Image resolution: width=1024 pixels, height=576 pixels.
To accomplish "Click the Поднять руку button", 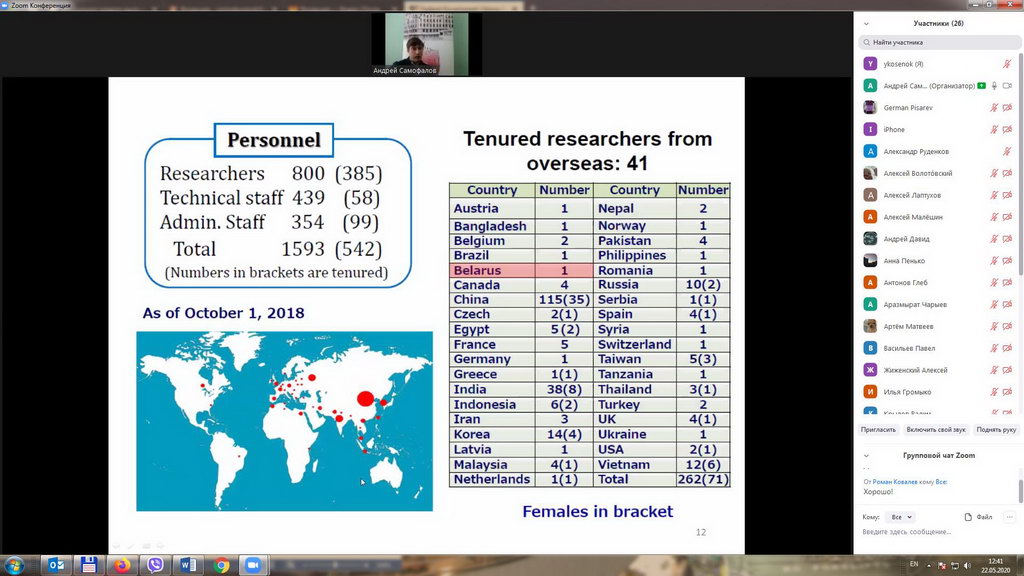I will click(996, 430).
